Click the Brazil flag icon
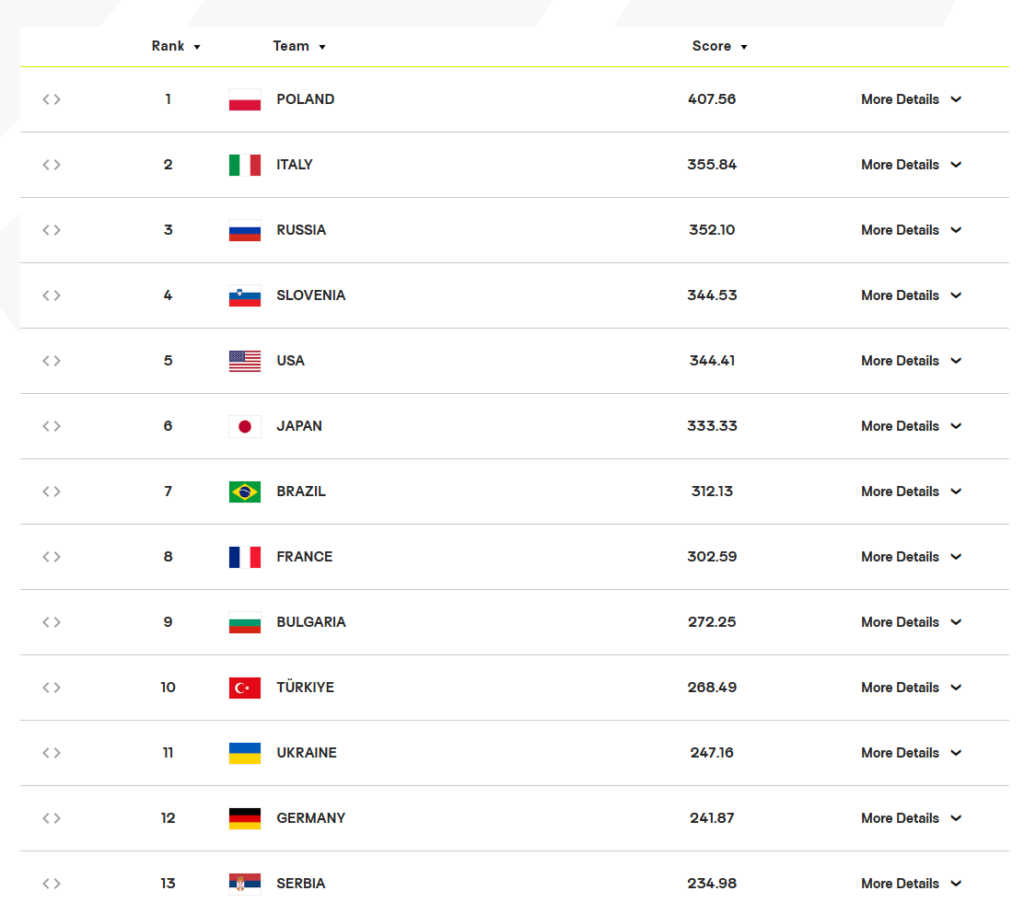Viewport: 1024px width, 914px height. (x=245, y=492)
